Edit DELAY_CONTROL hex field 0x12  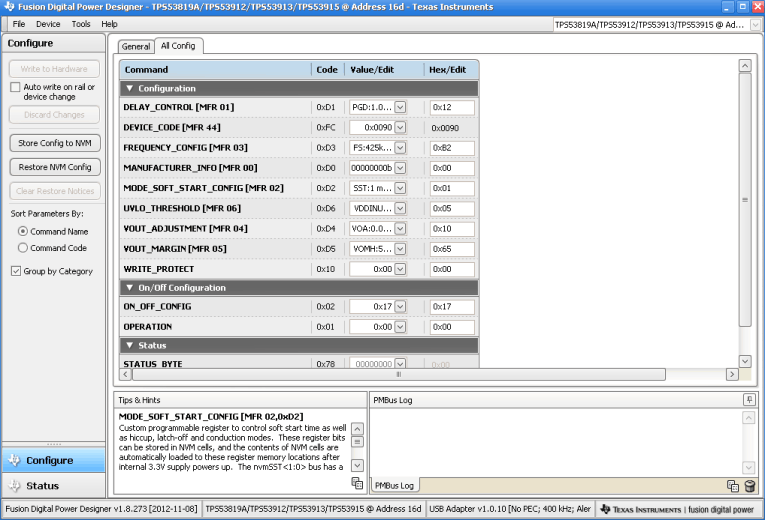[x=452, y=107]
